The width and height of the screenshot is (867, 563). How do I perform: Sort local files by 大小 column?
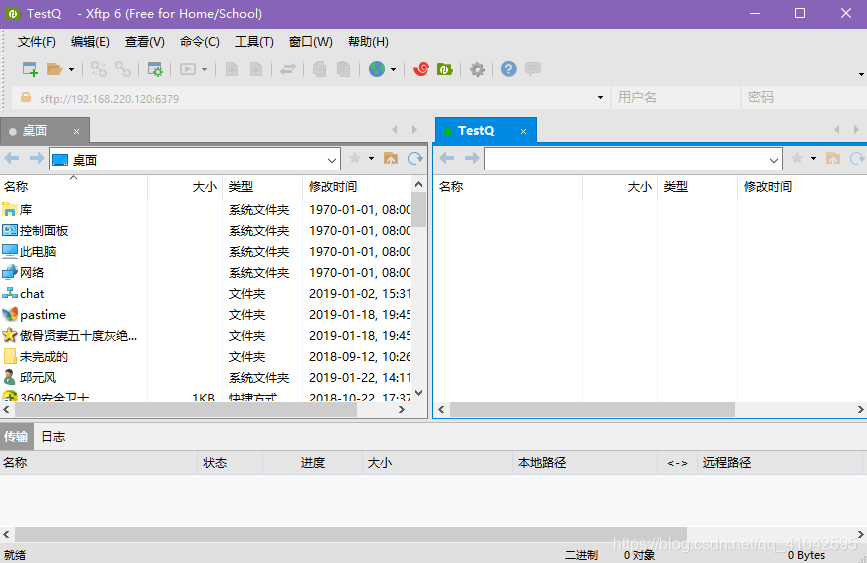click(185, 187)
